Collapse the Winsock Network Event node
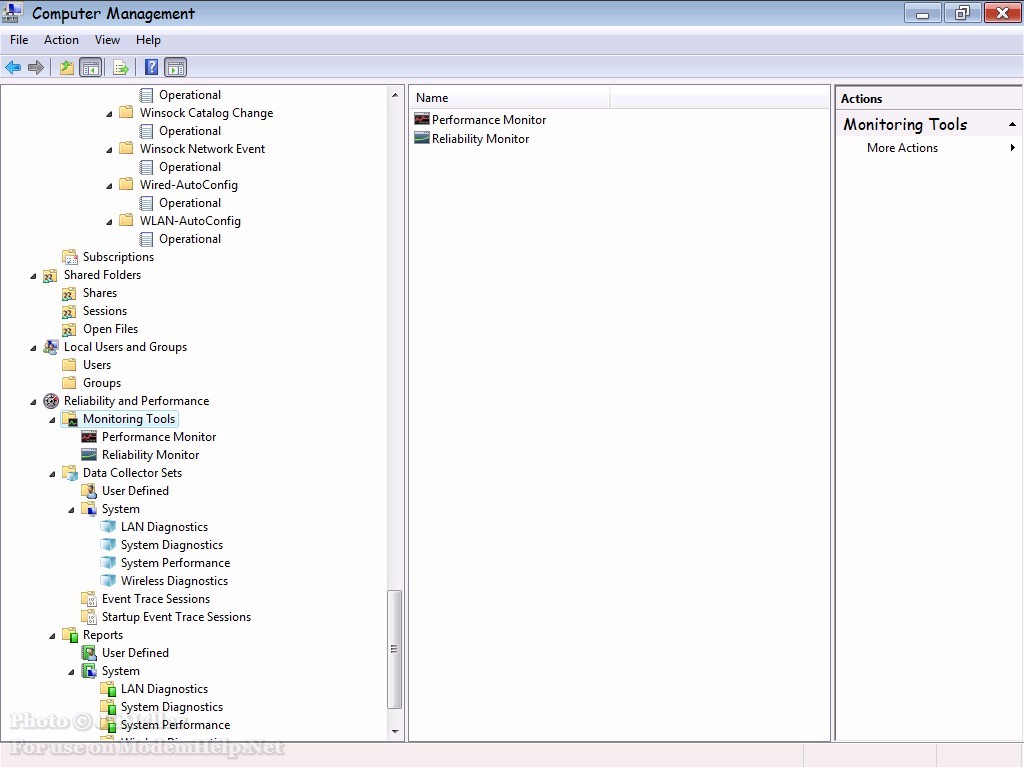1024x768 pixels. click(x=109, y=150)
